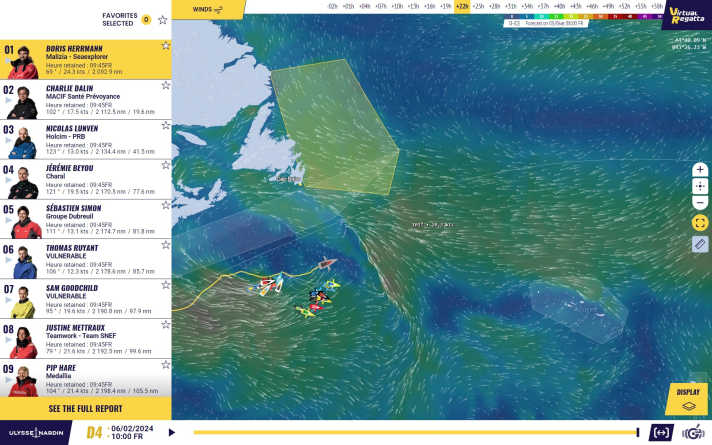Click See the Full Report
The image size is (712, 445).
(x=85, y=409)
